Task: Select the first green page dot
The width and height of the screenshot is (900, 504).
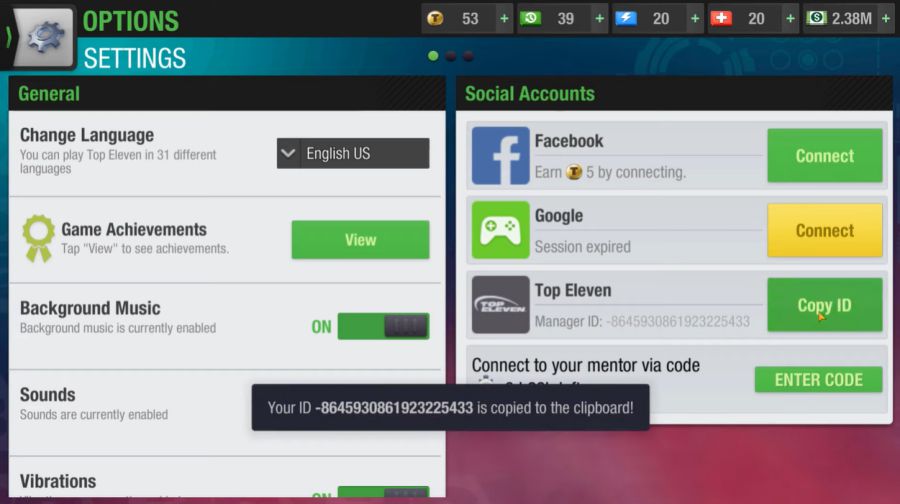Action: coord(433,56)
